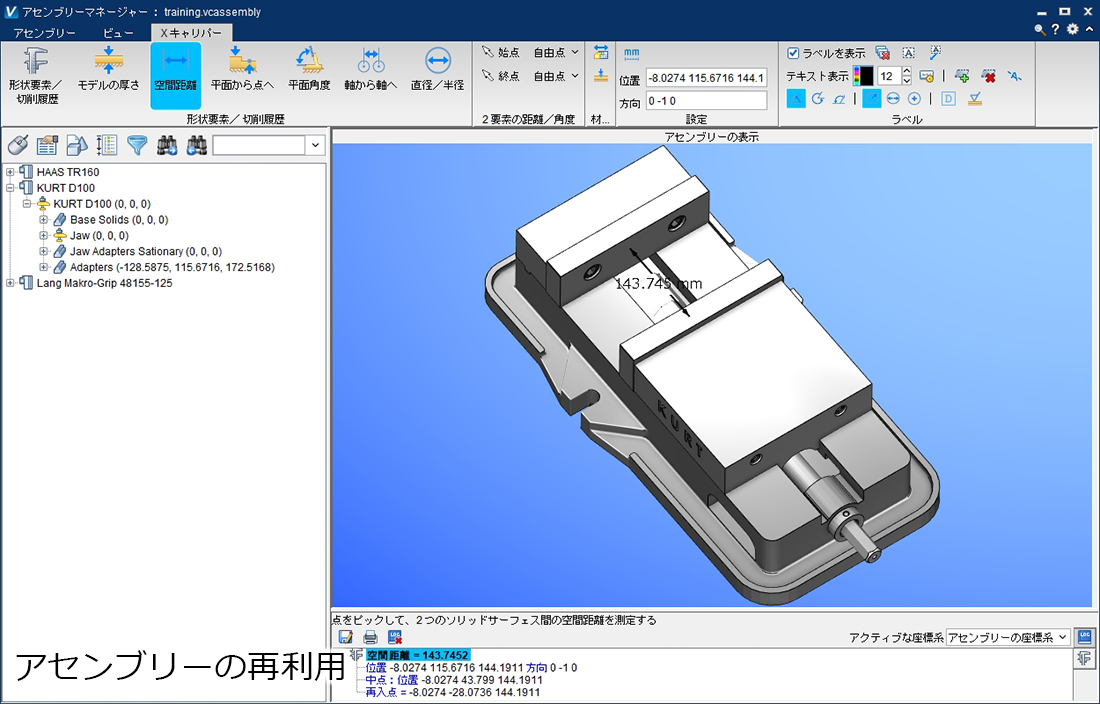Viewport: 1100px width, 704px height.
Task: Click the 中点：位置 result line
Action: pyautogui.click(x=454, y=680)
